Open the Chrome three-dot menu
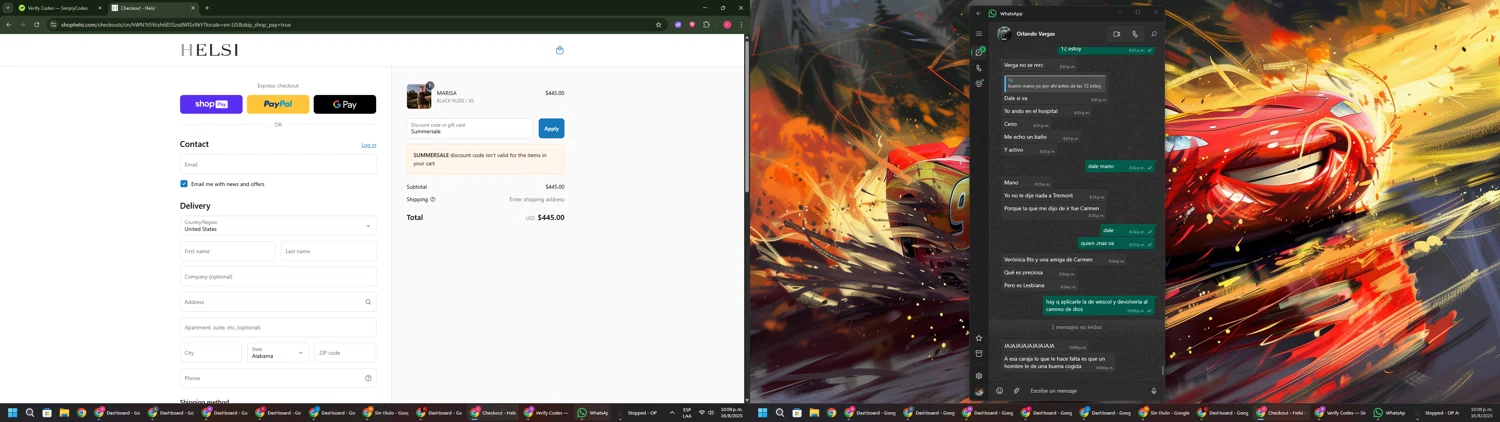The height and width of the screenshot is (422, 1500). point(741,24)
